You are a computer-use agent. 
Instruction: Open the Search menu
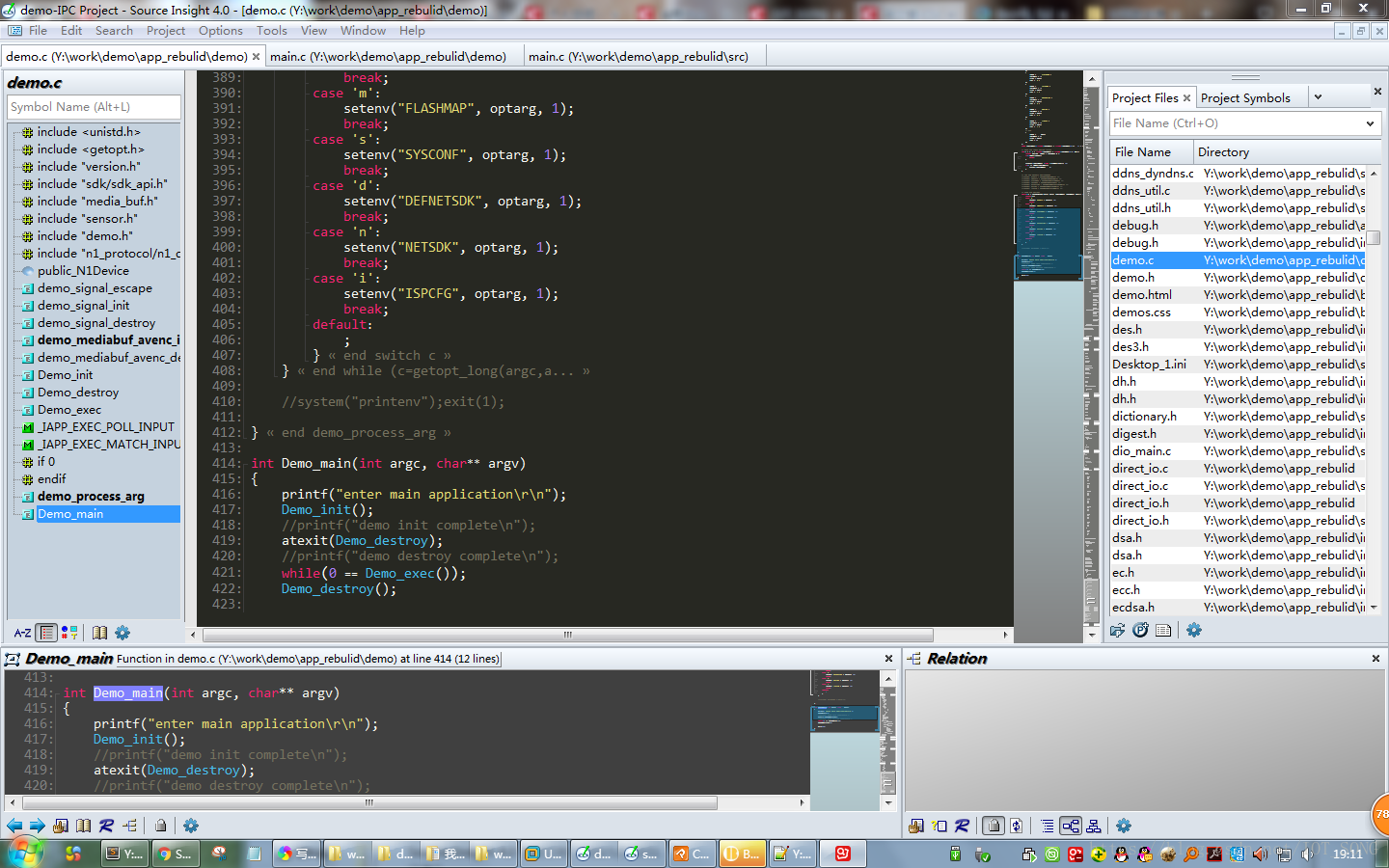[114, 31]
